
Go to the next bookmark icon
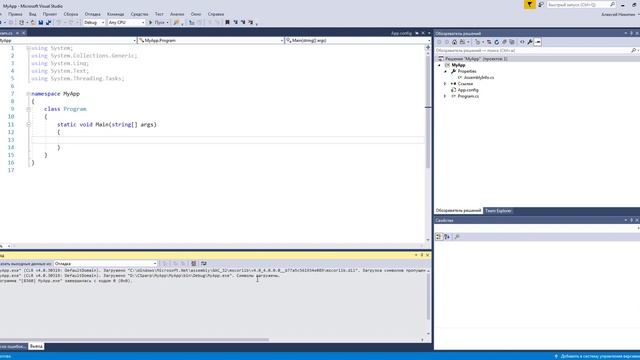click(x=243, y=22)
